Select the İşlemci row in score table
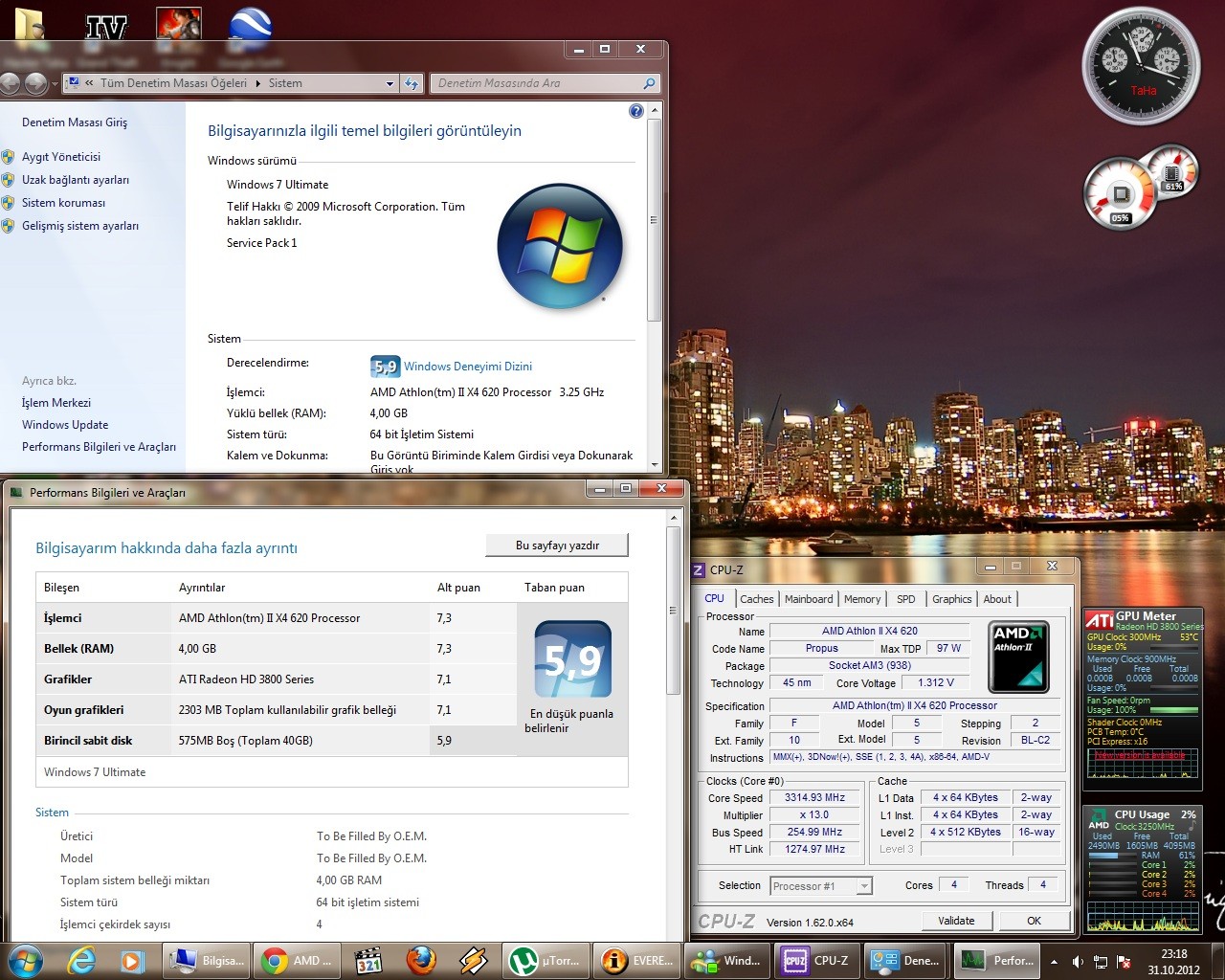The width and height of the screenshot is (1225, 980). (x=277, y=618)
